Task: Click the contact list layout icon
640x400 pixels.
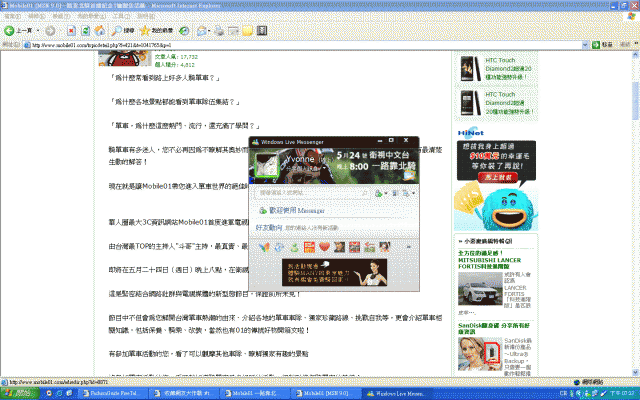Action: [395, 193]
